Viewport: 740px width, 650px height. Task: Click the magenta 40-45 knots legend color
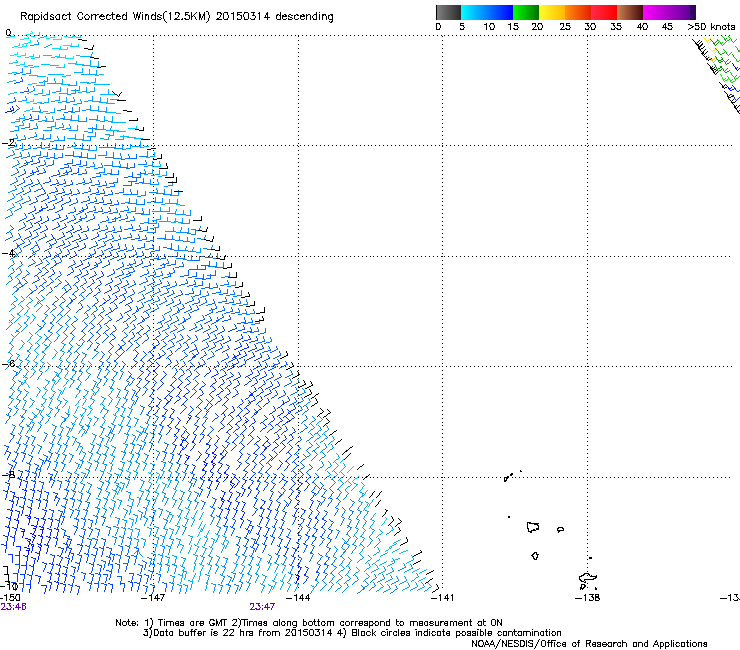click(656, 12)
